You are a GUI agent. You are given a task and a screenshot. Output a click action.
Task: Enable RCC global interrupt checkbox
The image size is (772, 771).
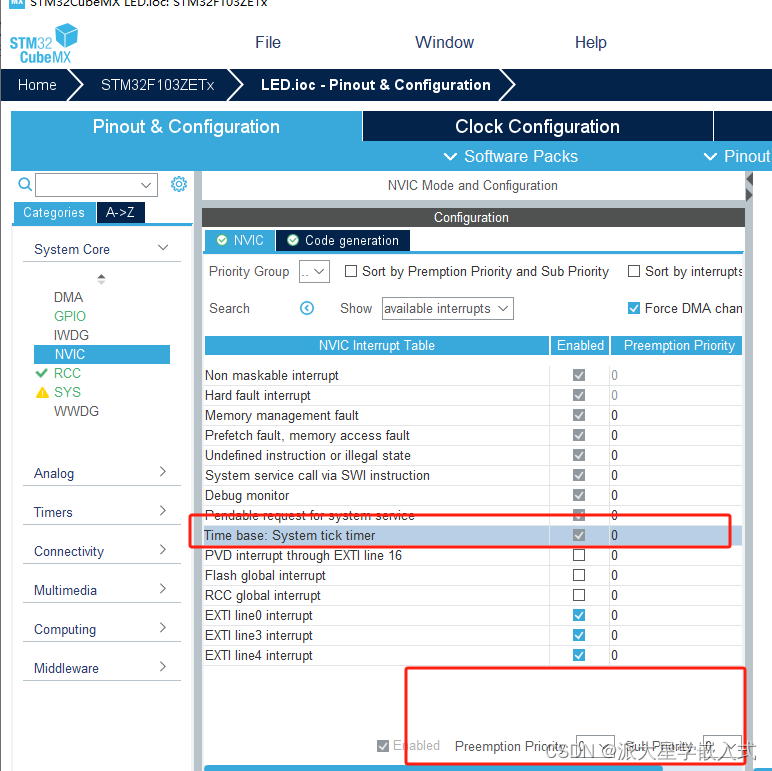[579, 595]
